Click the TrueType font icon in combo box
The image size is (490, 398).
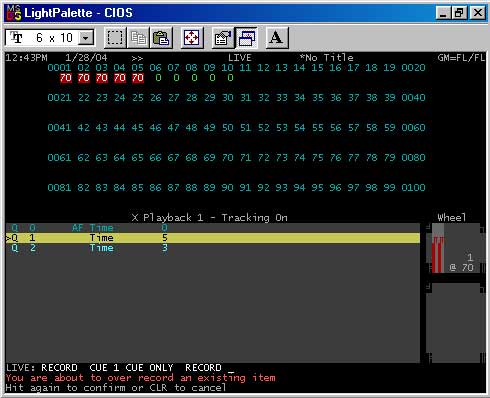pyautogui.click(x=16, y=38)
